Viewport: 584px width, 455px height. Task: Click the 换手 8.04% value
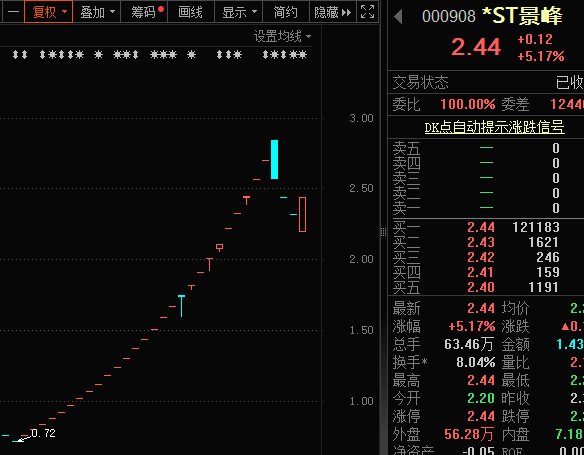pyautogui.click(x=476, y=362)
